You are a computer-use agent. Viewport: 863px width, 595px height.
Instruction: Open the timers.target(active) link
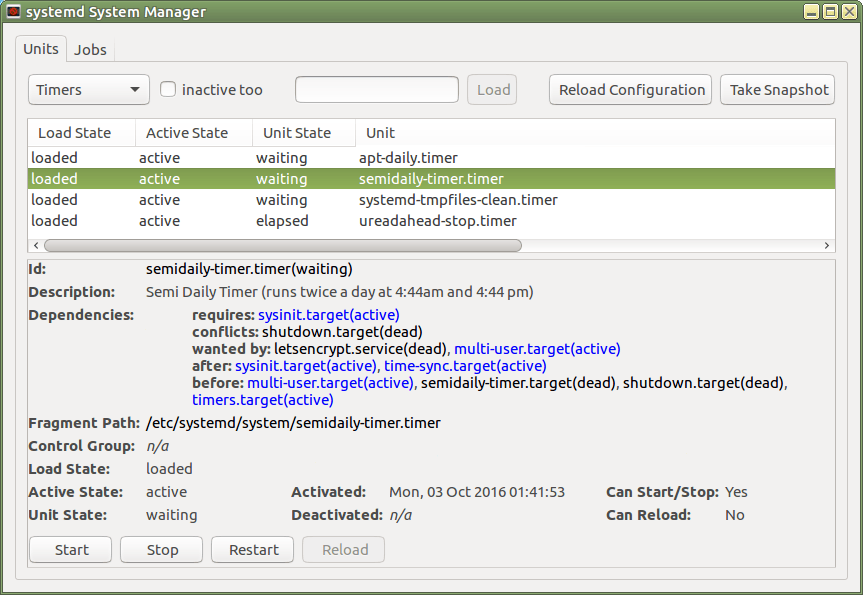pyautogui.click(x=263, y=400)
